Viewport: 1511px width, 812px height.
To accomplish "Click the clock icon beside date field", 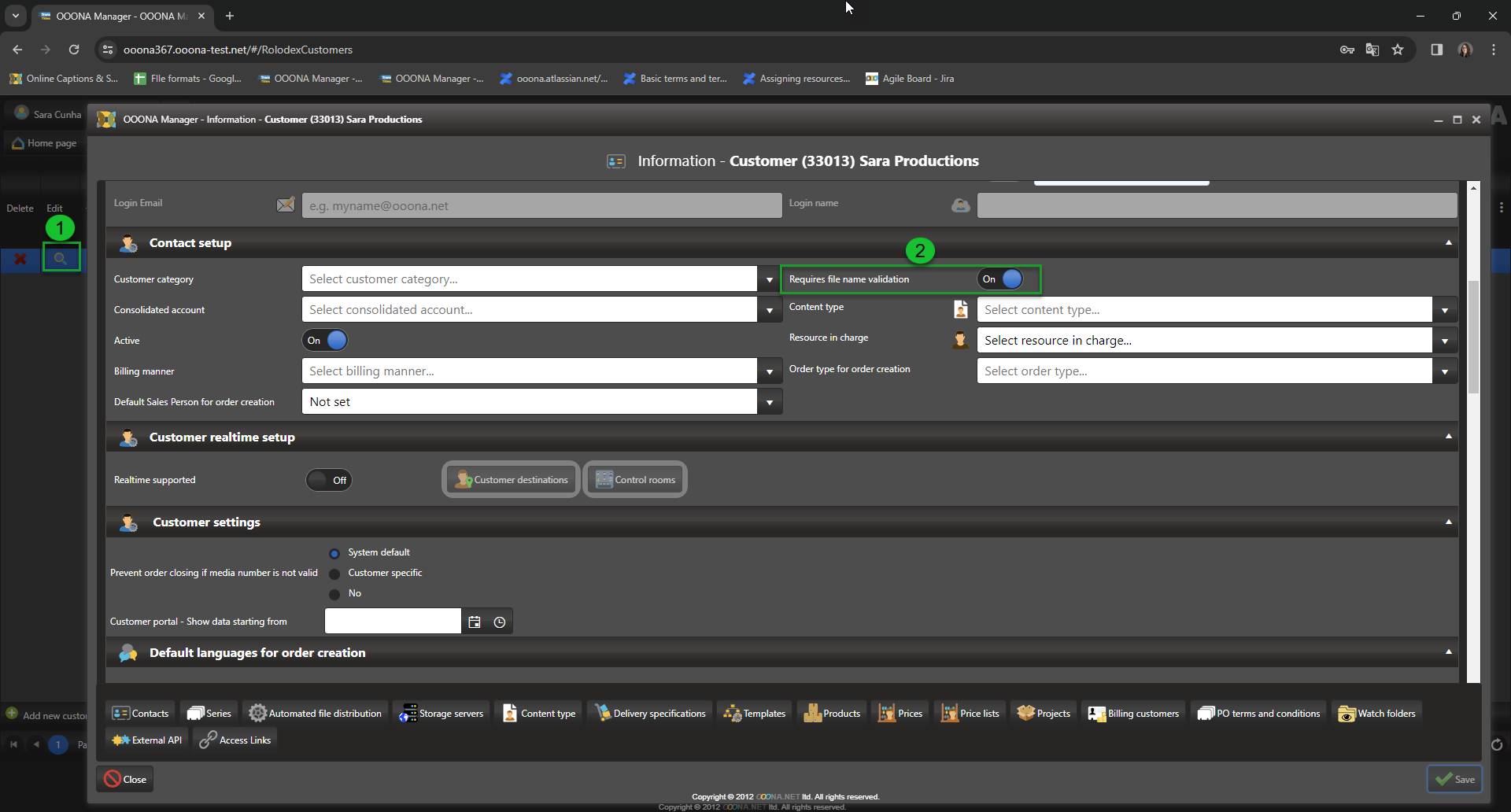I will (x=500, y=622).
